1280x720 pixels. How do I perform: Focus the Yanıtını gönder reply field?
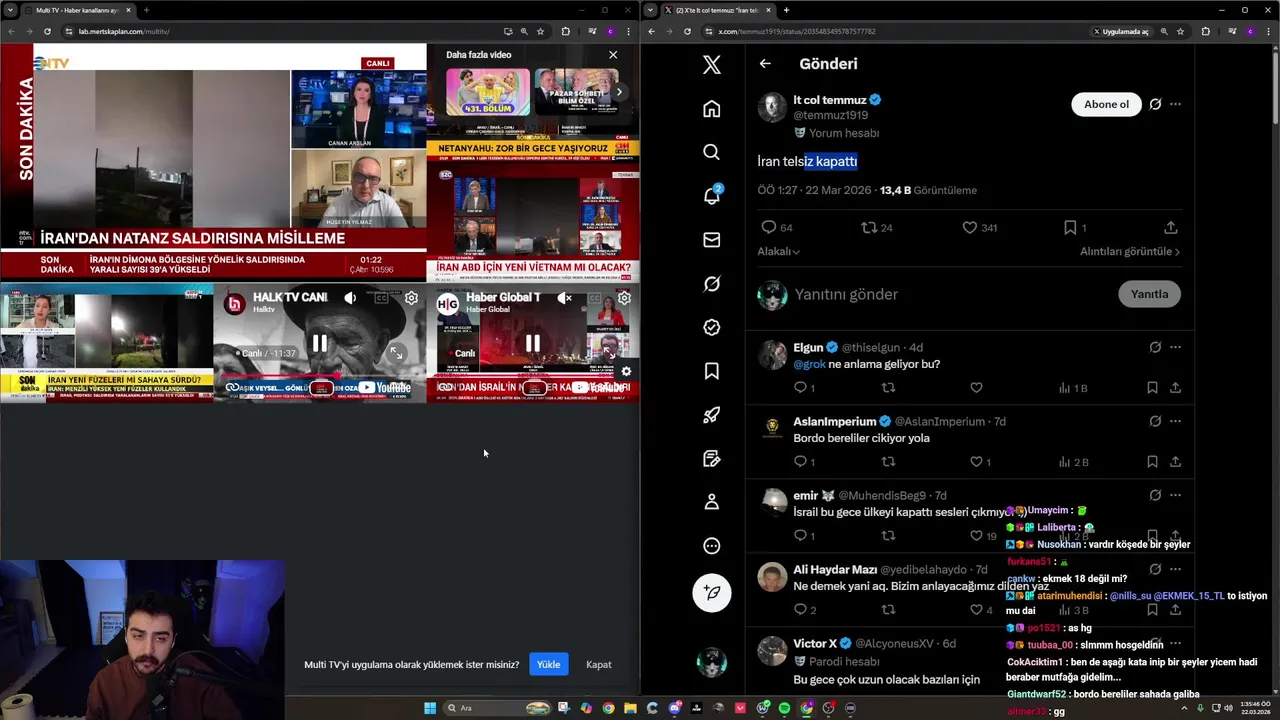coord(950,294)
